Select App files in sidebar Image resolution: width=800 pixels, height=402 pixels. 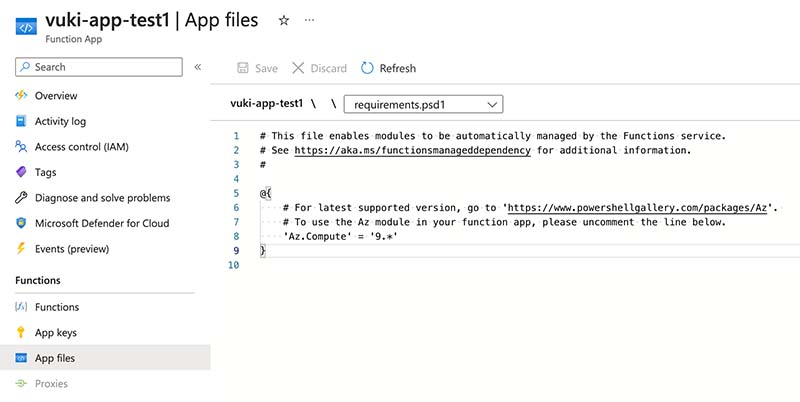(105, 358)
